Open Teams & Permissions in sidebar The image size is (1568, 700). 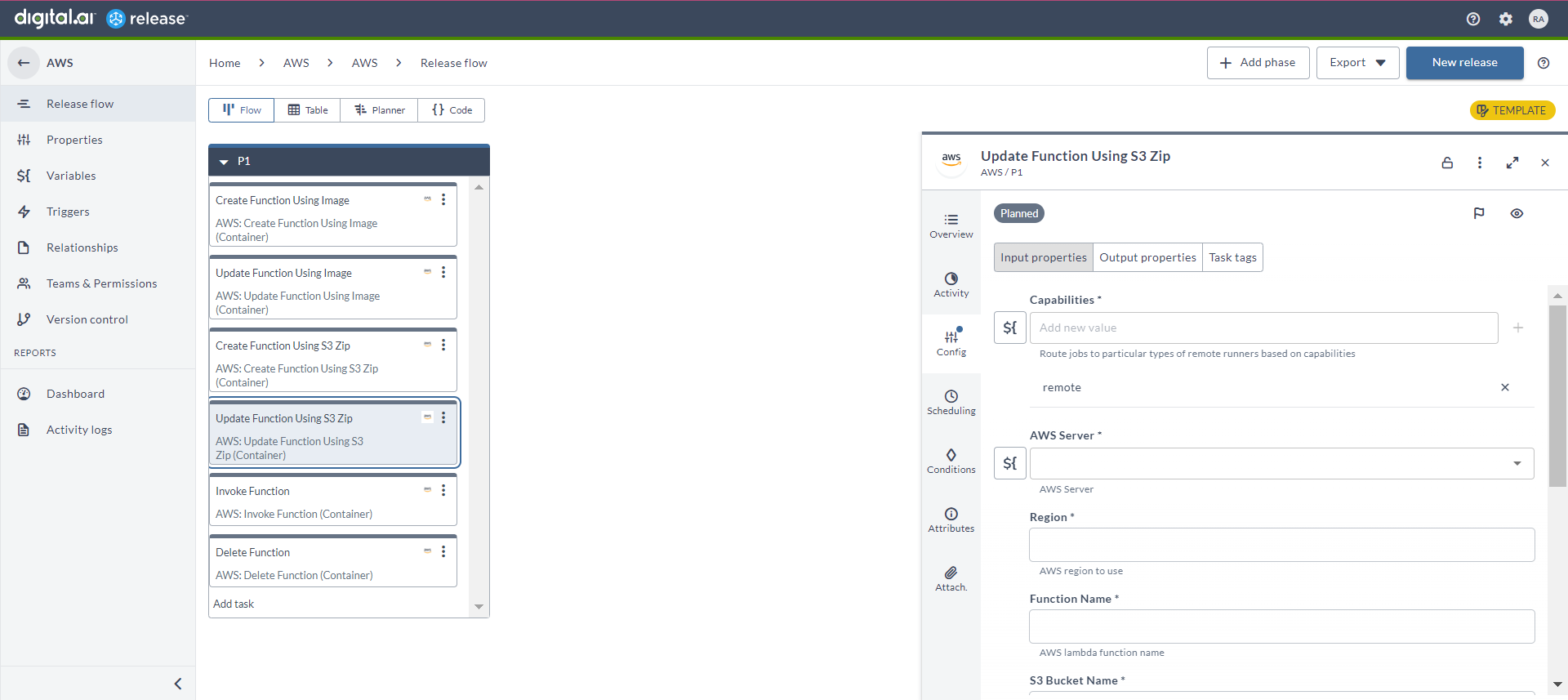tap(98, 283)
